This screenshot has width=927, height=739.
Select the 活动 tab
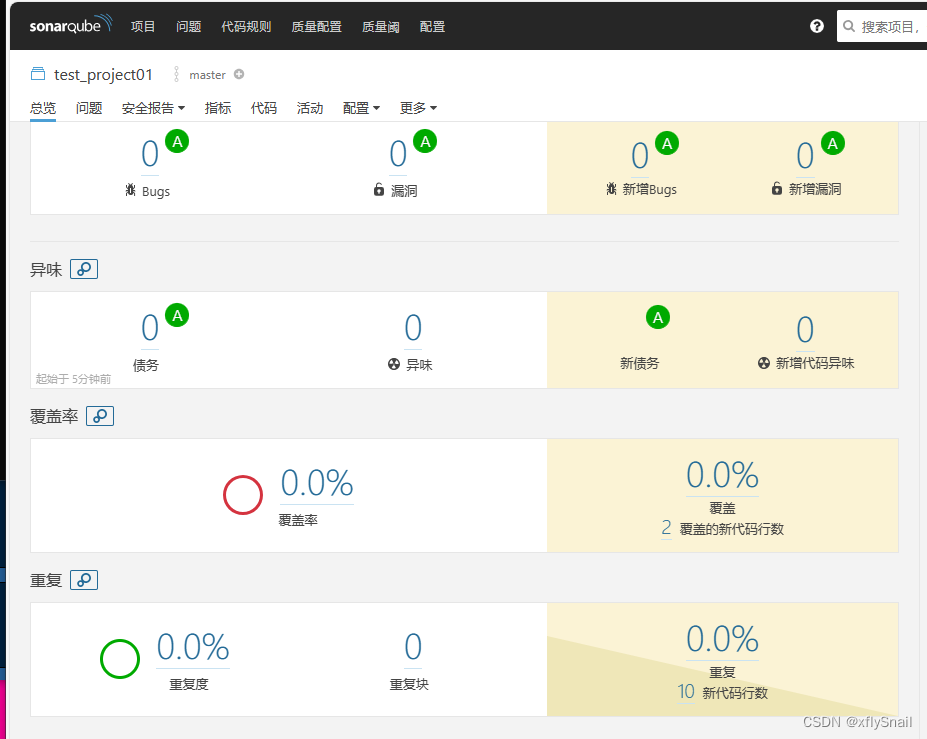click(x=310, y=108)
